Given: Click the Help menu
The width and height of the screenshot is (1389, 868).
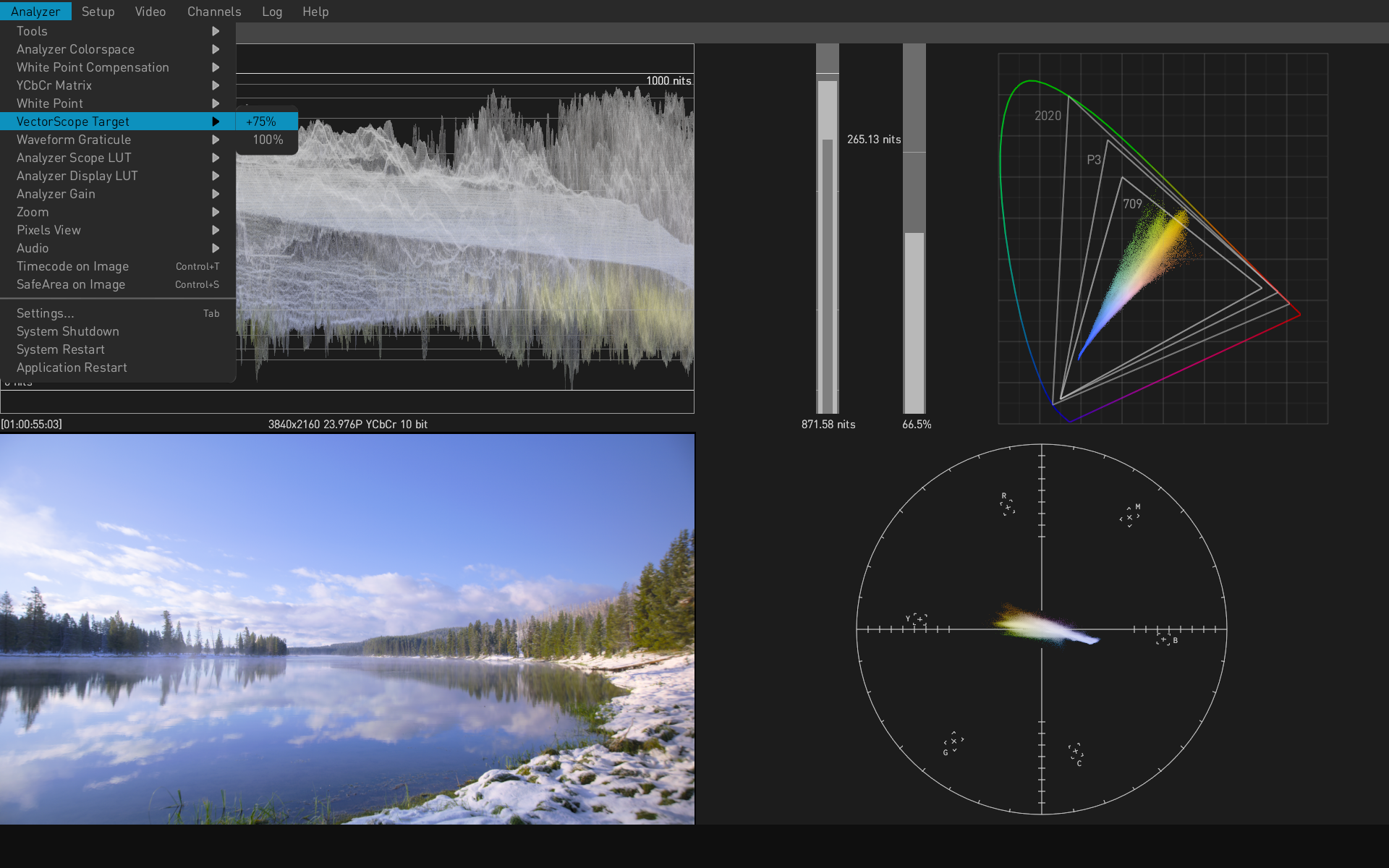Looking at the screenshot, I should [315, 12].
